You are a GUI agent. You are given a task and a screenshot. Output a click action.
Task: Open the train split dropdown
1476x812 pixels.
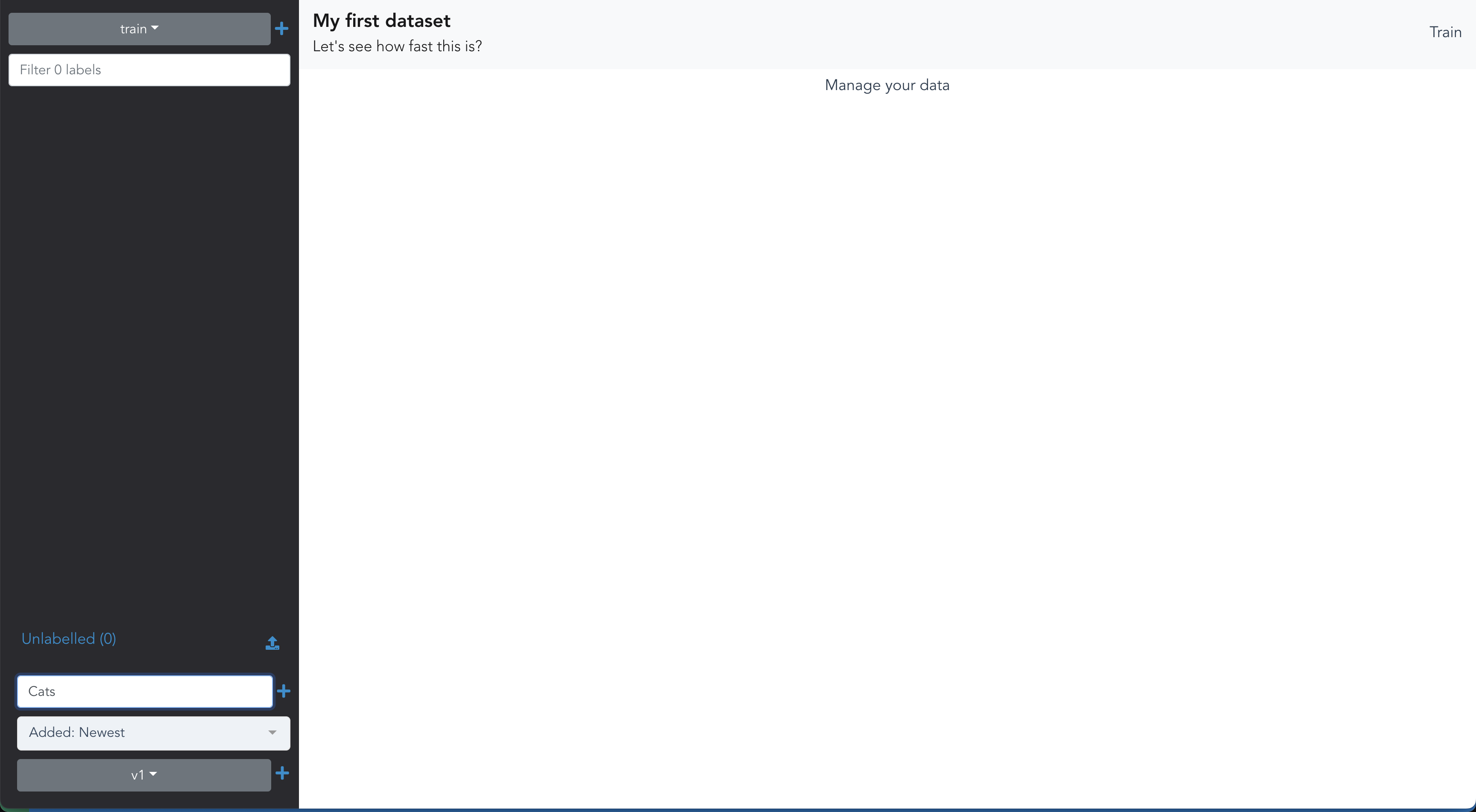pos(139,29)
